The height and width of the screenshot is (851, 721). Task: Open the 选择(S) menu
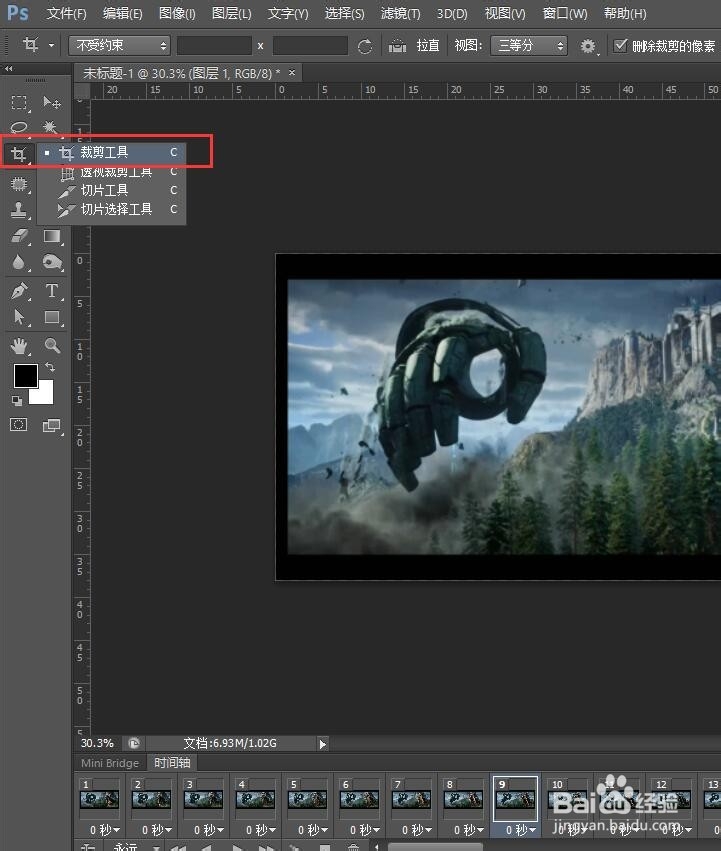click(344, 14)
